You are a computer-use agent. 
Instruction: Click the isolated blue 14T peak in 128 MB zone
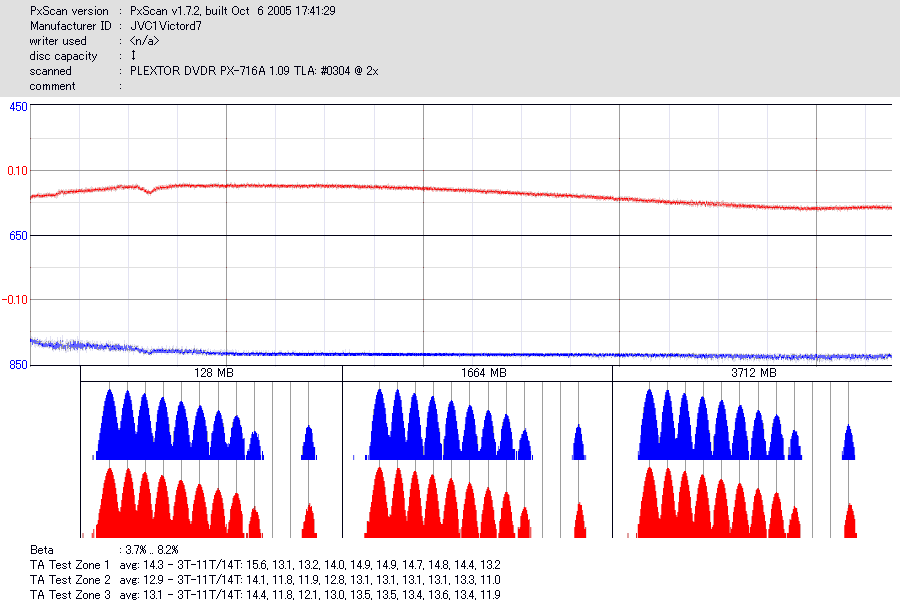tap(309, 443)
